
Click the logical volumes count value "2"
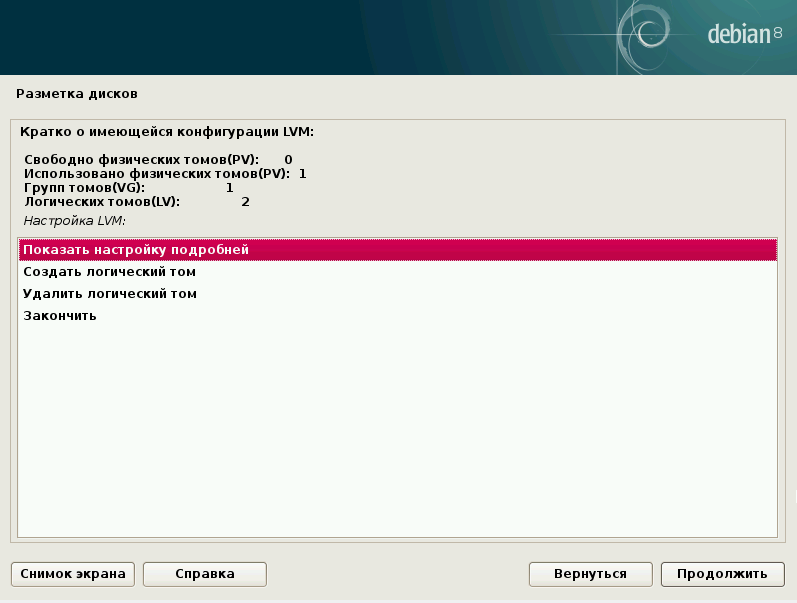[x=245, y=201]
